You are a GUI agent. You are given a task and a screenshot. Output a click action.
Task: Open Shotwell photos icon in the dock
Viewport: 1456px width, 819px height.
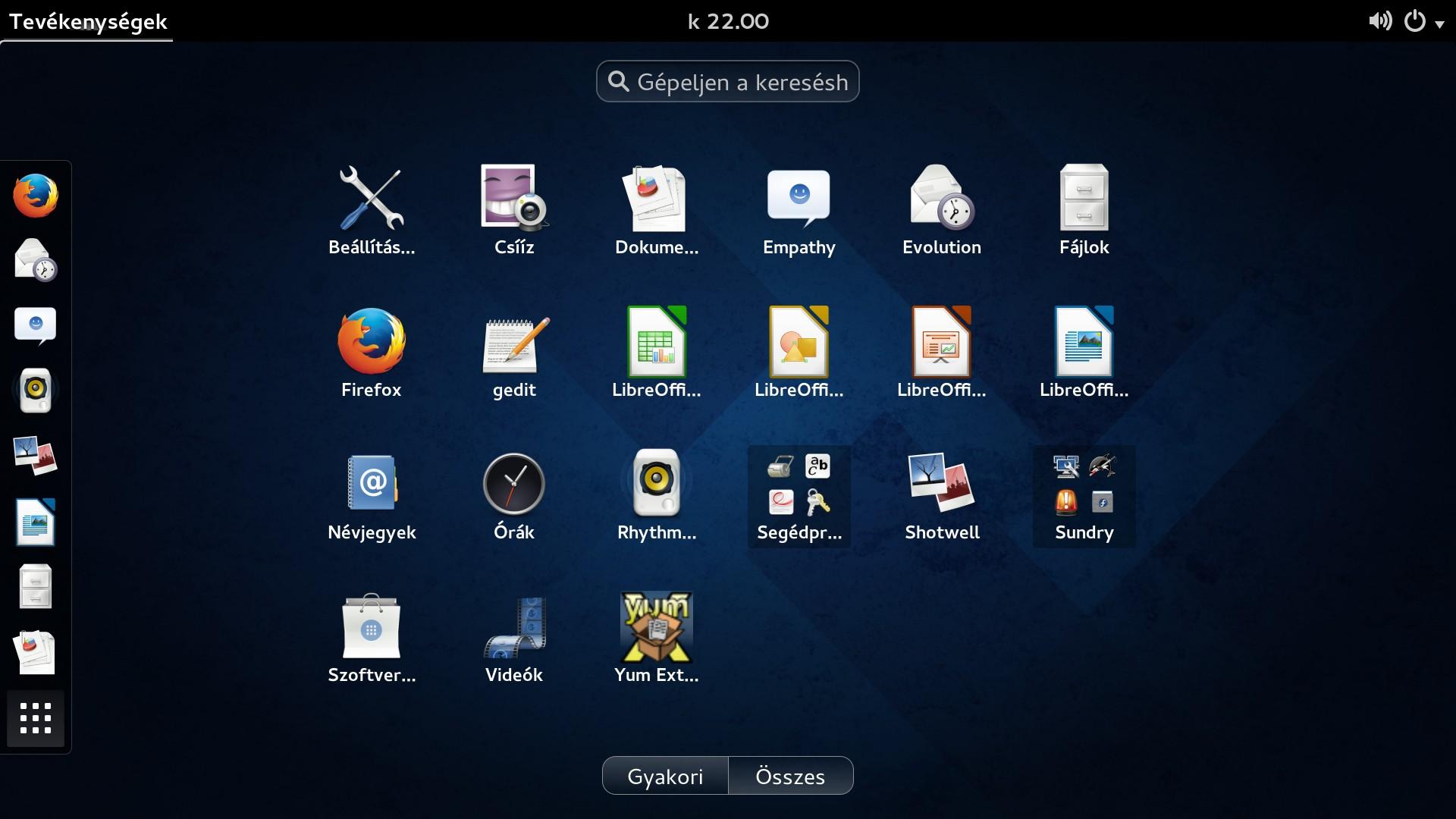click(36, 456)
